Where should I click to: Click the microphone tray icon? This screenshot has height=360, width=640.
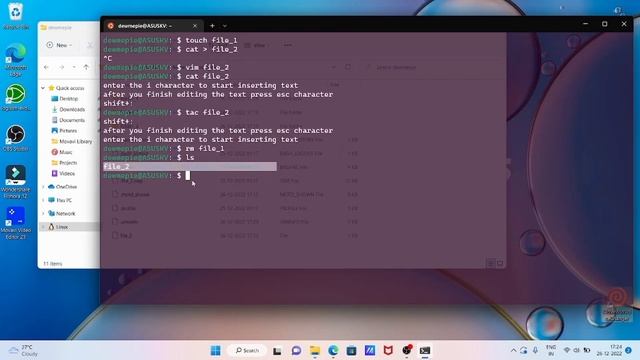535,350
